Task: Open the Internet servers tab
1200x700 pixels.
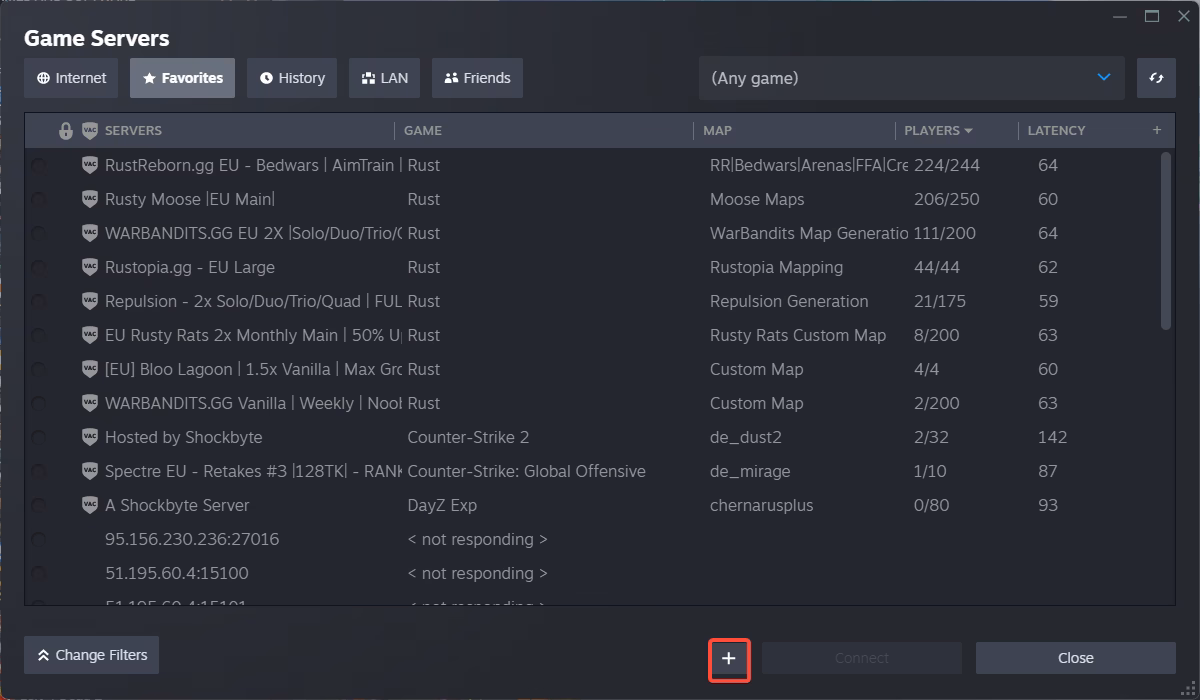Action: pos(71,78)
